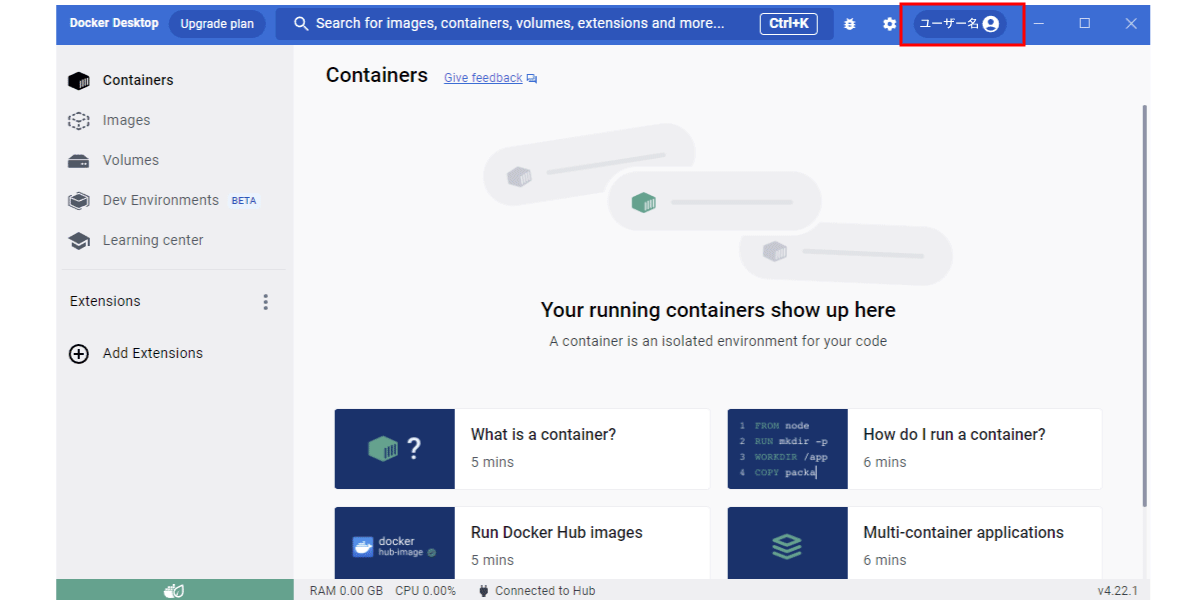This screenshot has width=1200, height=600.
Task: Open Multi-container applications guide
Action: click(915, 543)
